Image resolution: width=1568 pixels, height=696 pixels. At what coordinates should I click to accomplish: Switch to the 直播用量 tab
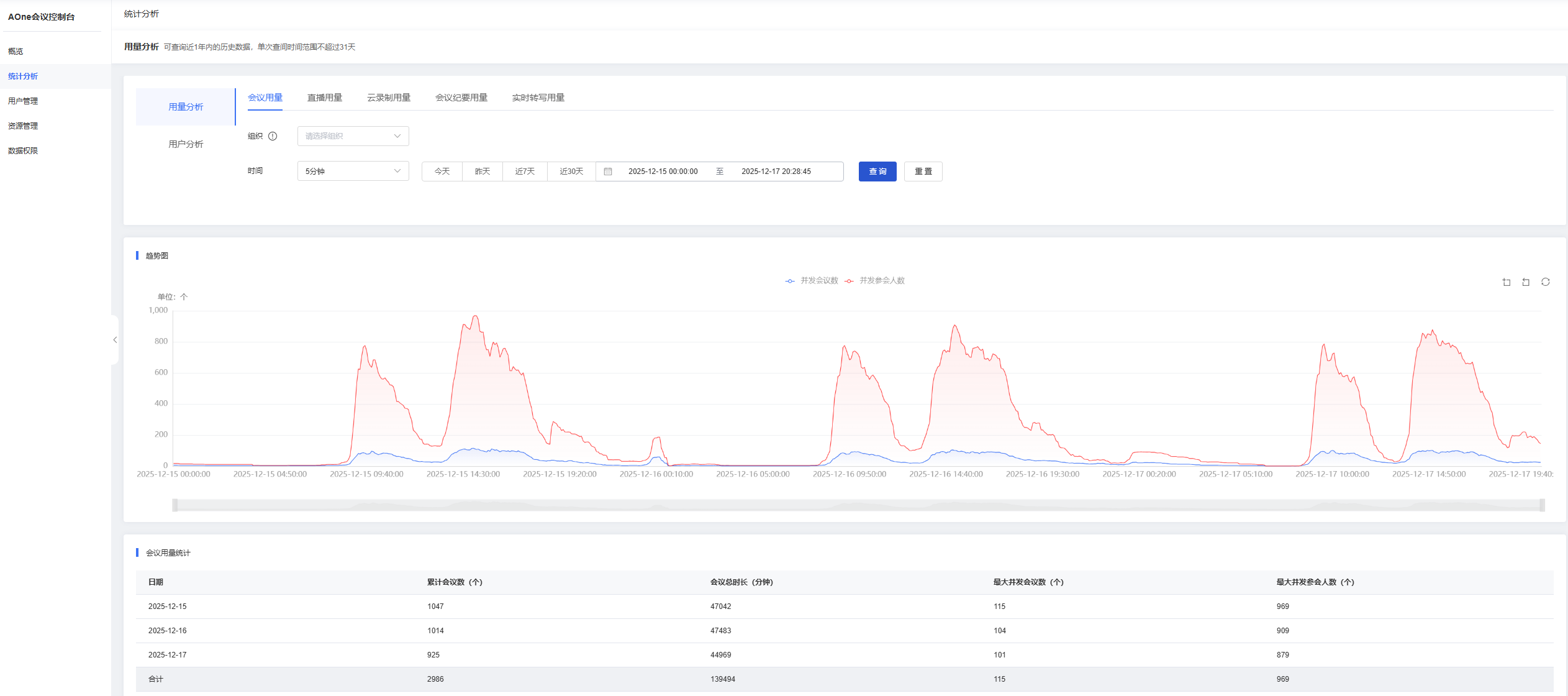pyautogui.click(x=325, y=98)
